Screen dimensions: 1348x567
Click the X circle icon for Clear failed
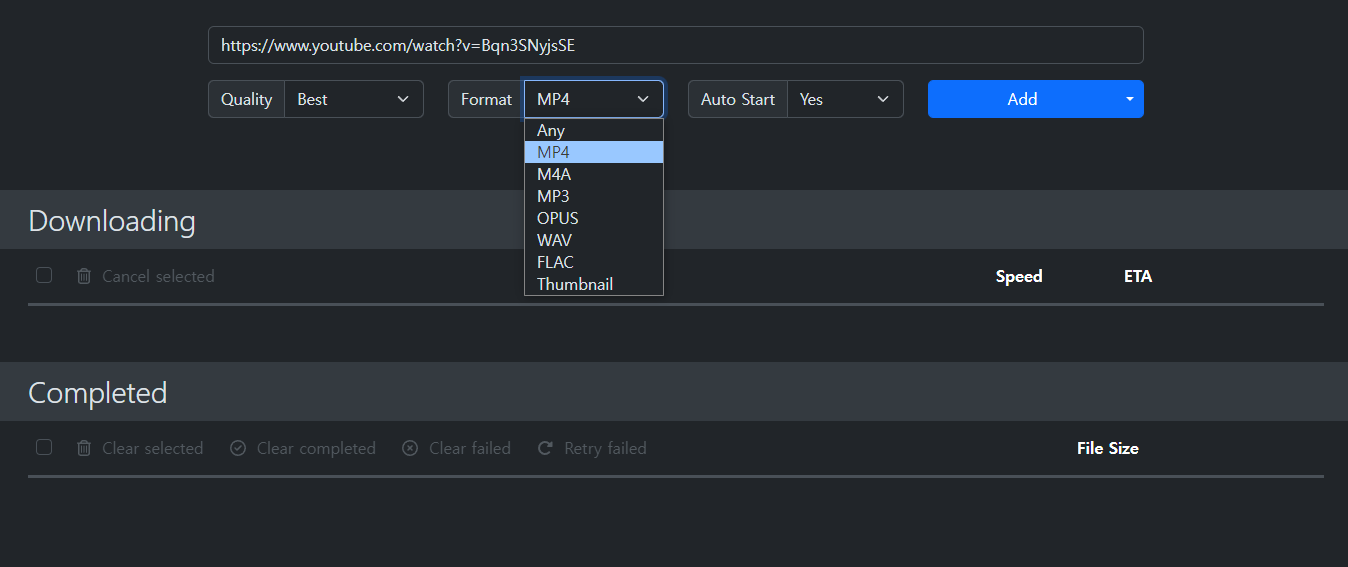point(410,448)
